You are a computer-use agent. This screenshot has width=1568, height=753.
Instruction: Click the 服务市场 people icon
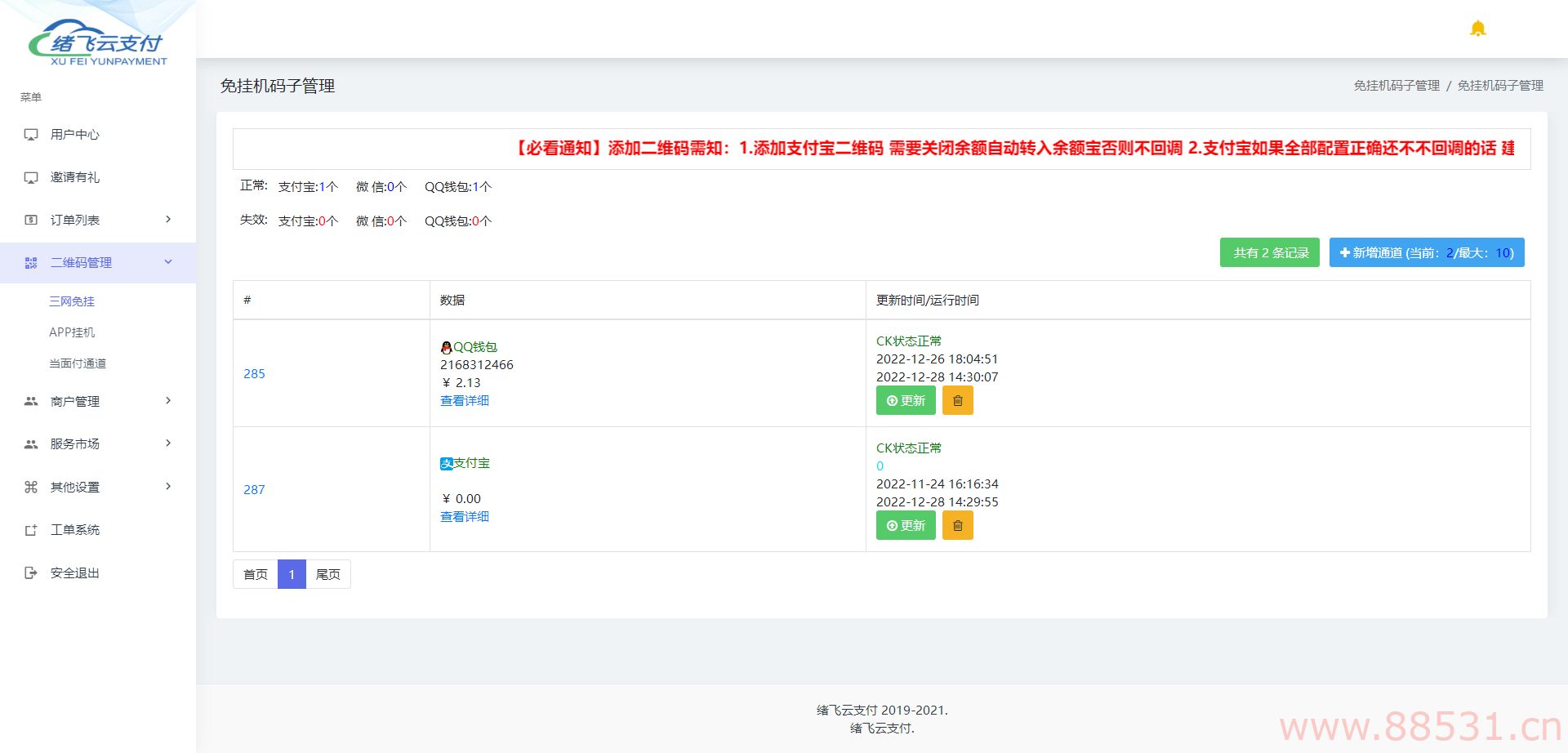pos(31,444)
